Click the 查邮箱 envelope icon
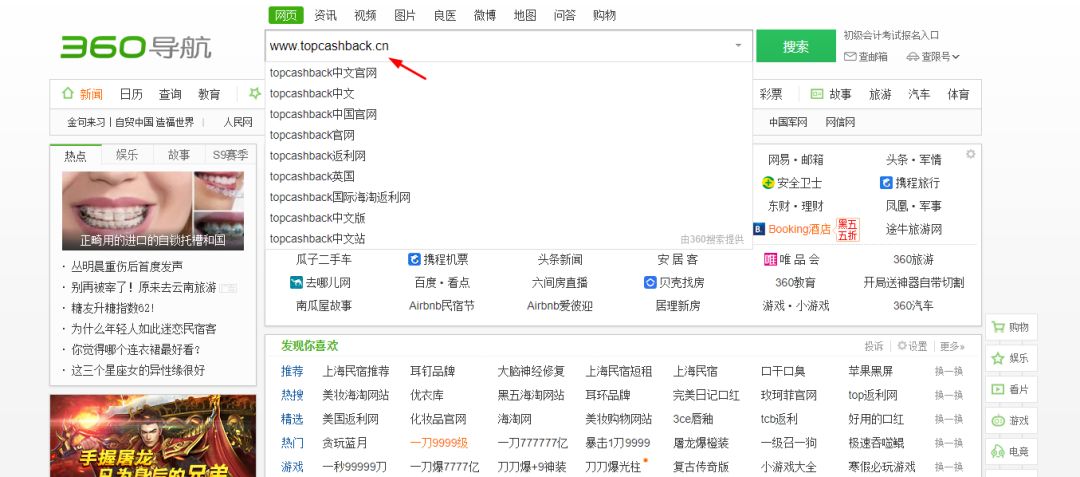The height and width of the screenshot is (477, 1080). [850, 56]
